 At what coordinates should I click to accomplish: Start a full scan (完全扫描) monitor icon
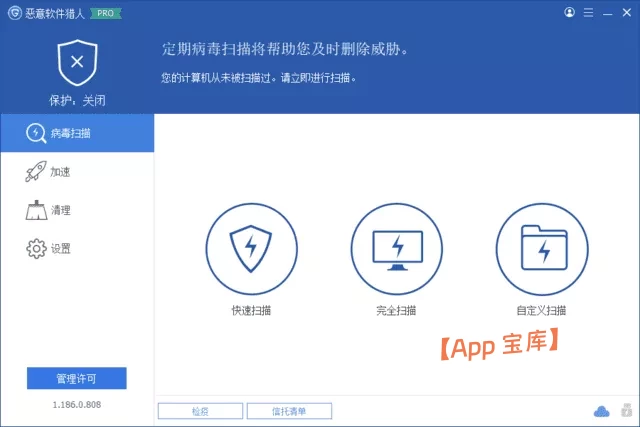(x=397, y=249)
